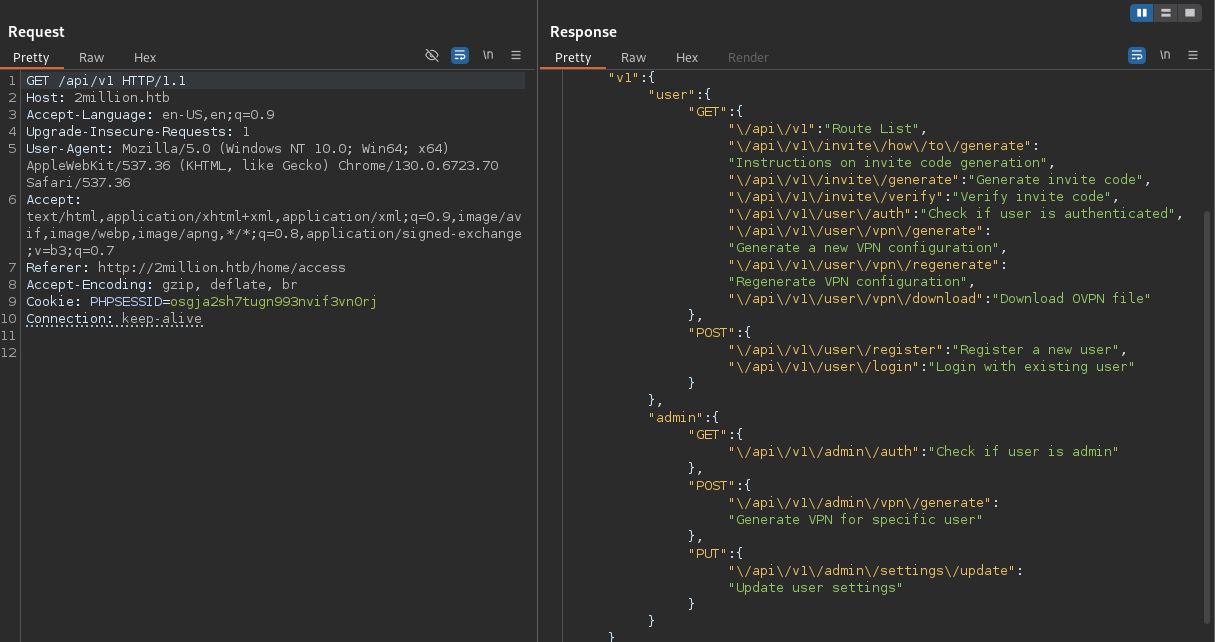This screenshot has height=642, width=1215.
Task: Switch to the Request Raw tab
Action: click(92, 58)
